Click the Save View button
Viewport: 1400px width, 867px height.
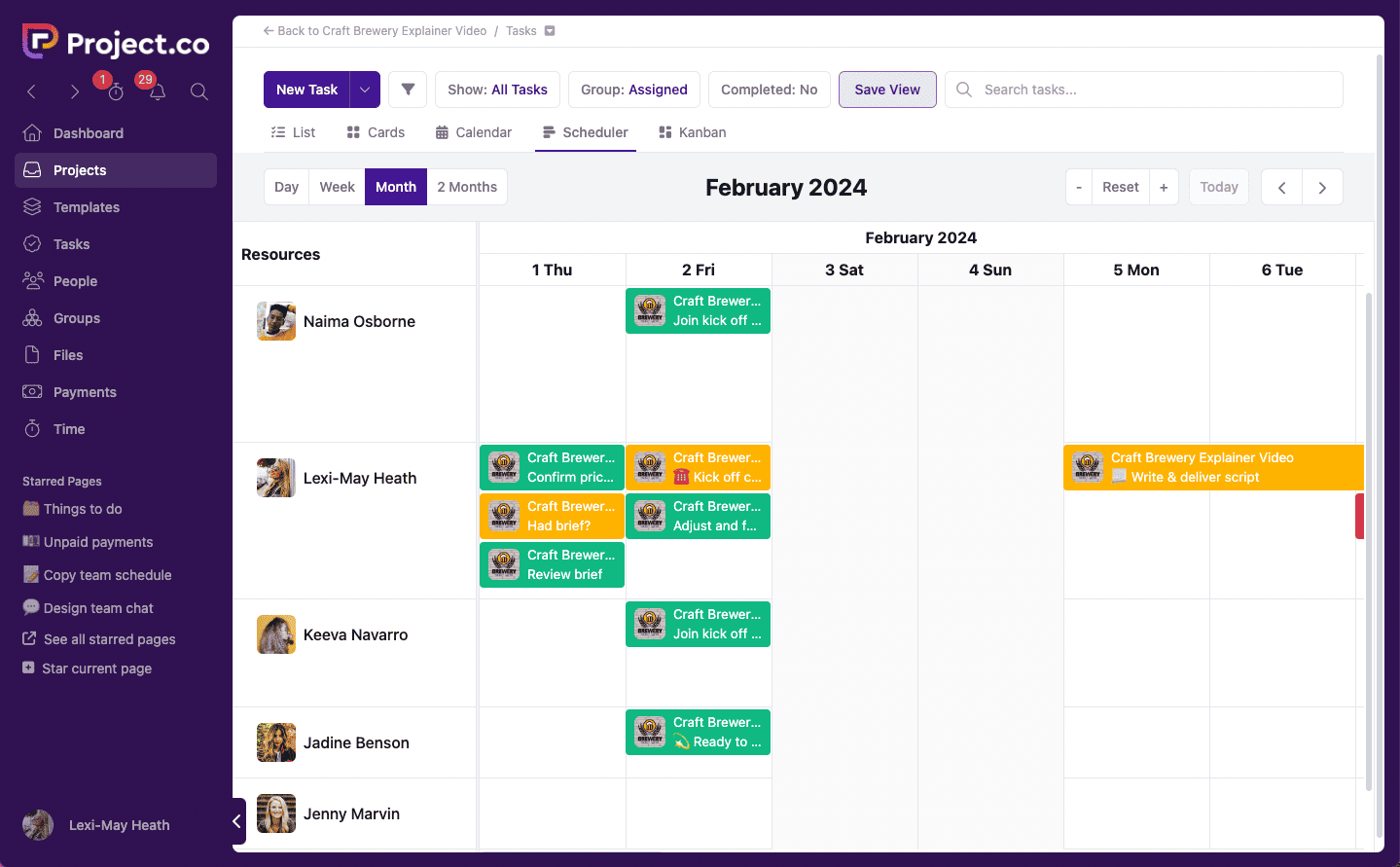point(886,89)
